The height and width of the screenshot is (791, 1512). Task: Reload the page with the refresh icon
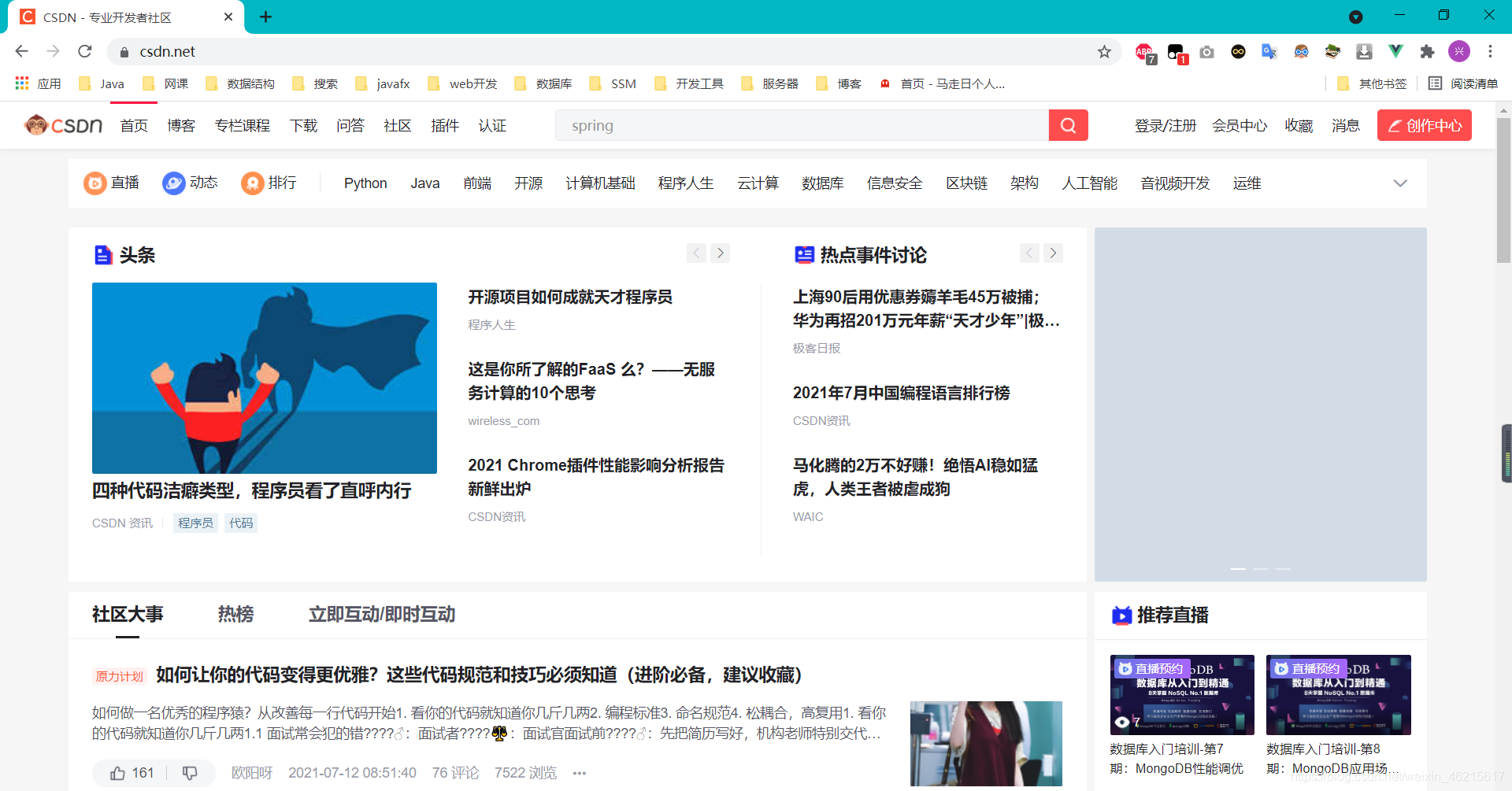(85, 51)
